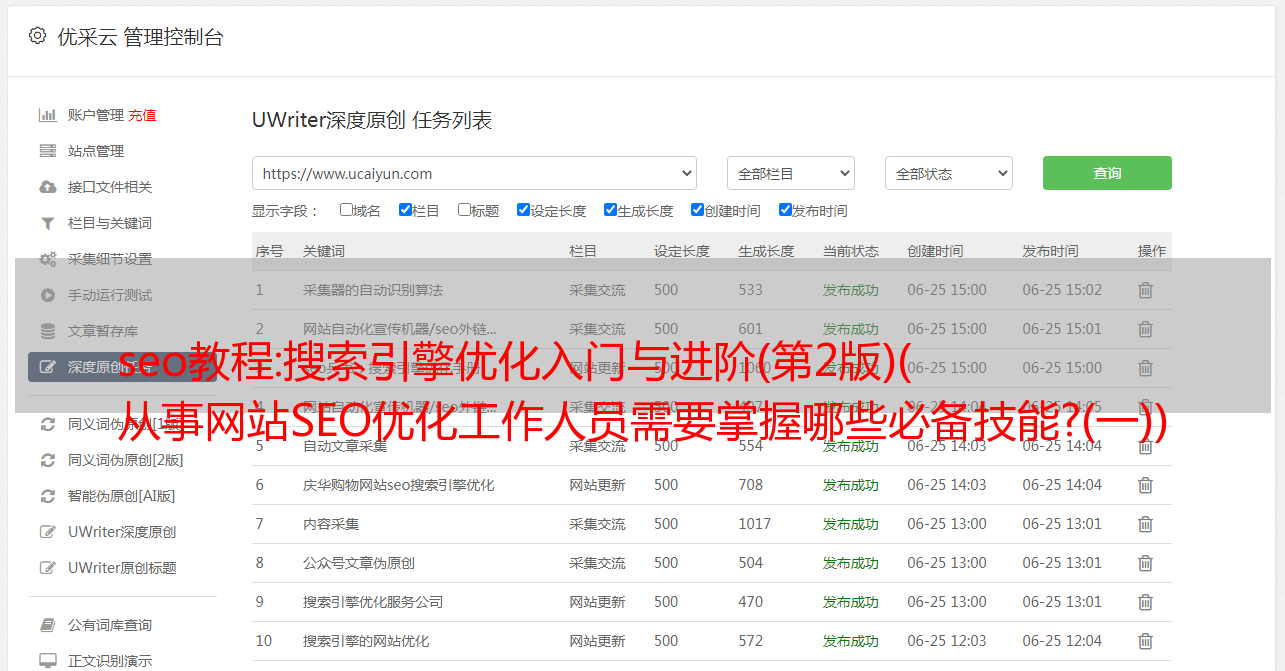Click the server icon for 站点管理
Screen dimensions: 1285x671
[x=47, y=151]
